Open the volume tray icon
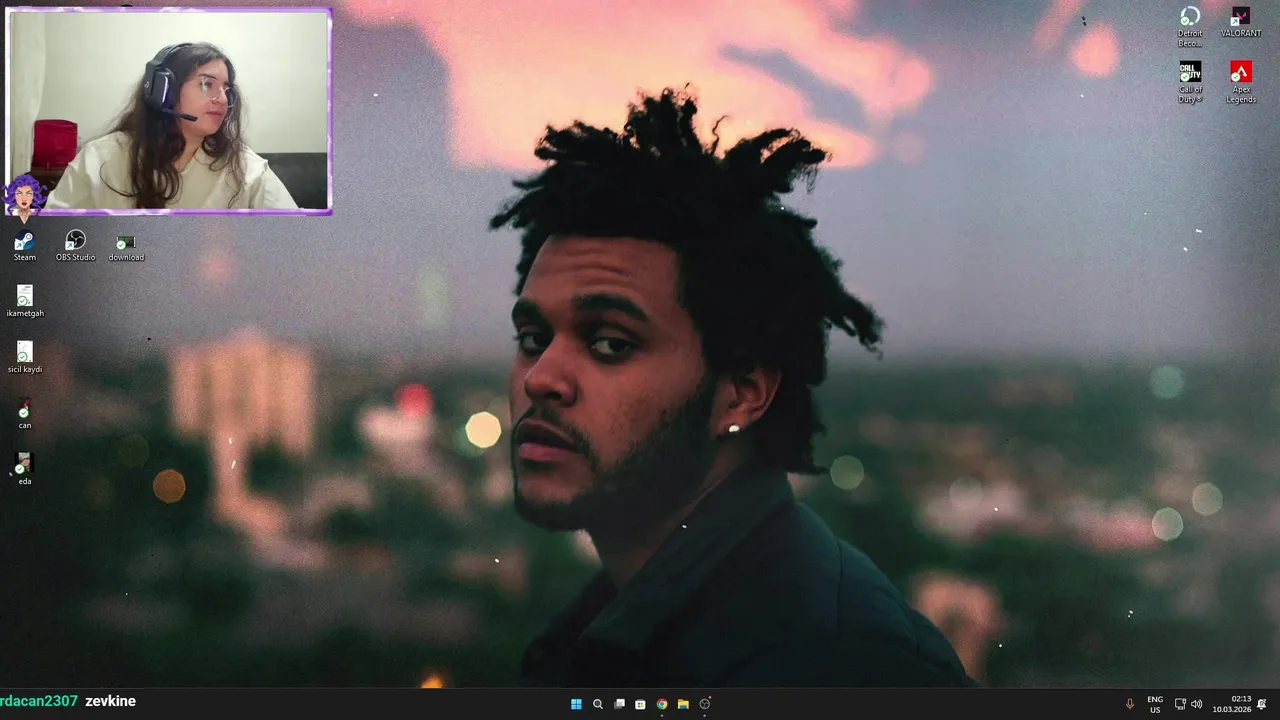Viewport: 1280px width, 720px height. (1197, 704)
